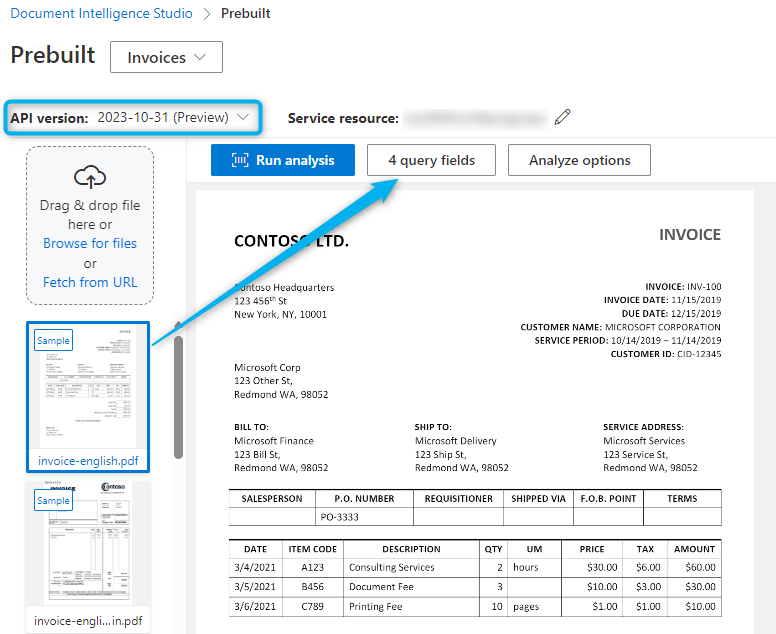776x634 pixels.
Task: Go to Document Intelligence Studio breadcrumb
Action: coord(101,13)
